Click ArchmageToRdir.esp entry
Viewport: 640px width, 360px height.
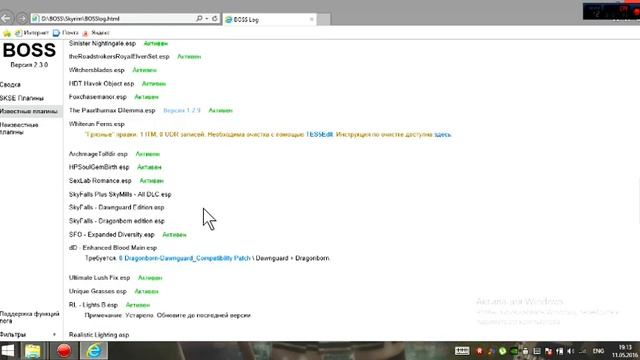click(x=98, y=154)
